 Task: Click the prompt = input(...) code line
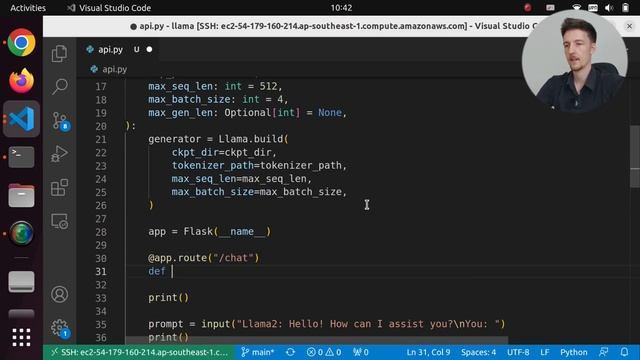click(x=327, y=324)
